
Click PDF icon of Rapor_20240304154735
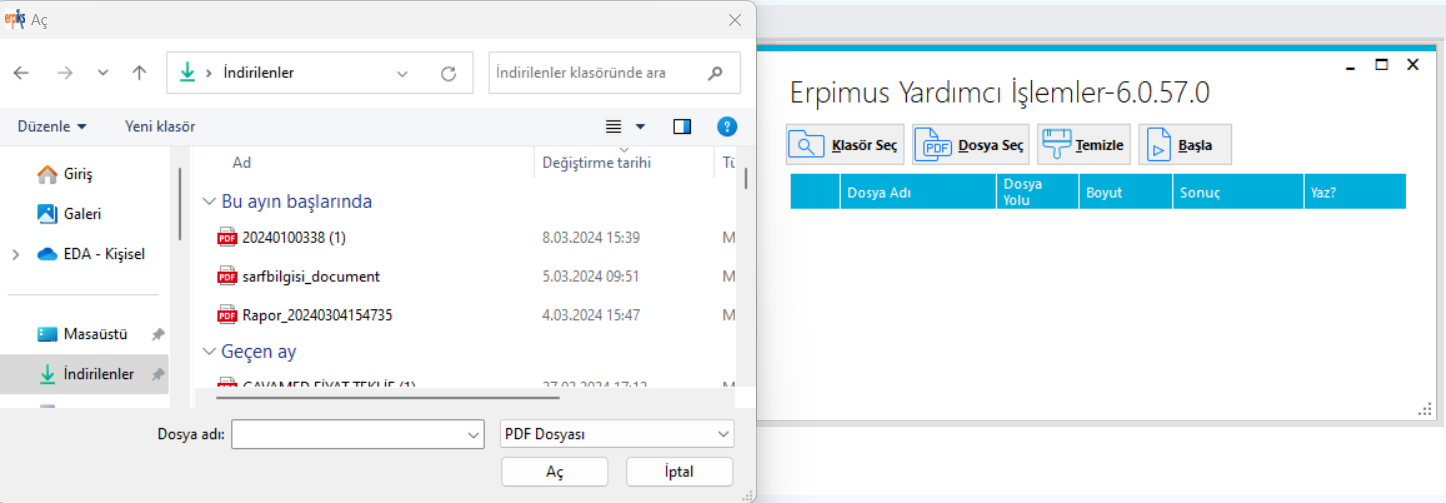click(x=227, y=315)
